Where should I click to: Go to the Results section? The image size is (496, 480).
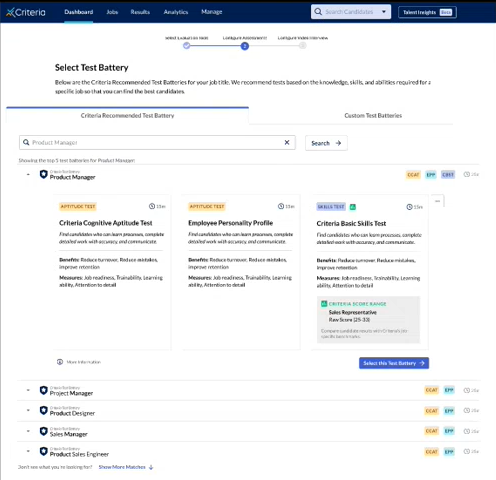[140, 12]
